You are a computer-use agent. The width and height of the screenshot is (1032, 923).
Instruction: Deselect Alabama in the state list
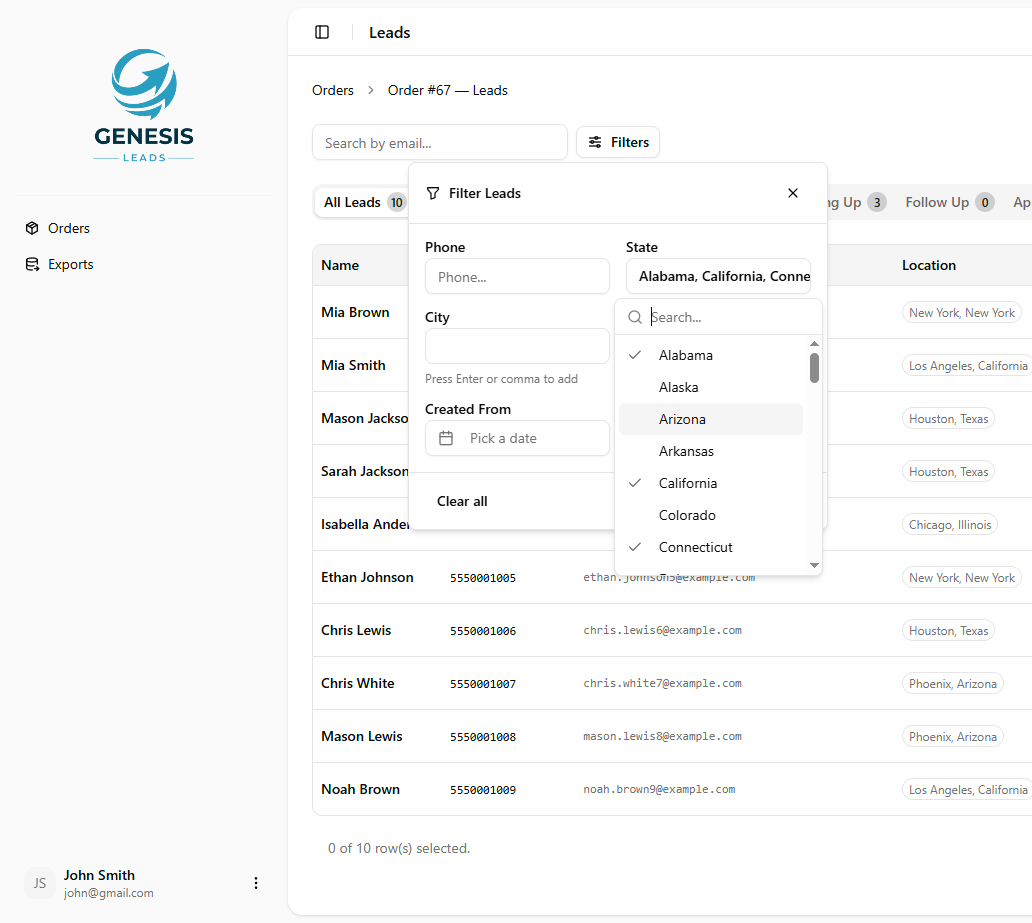711,356
